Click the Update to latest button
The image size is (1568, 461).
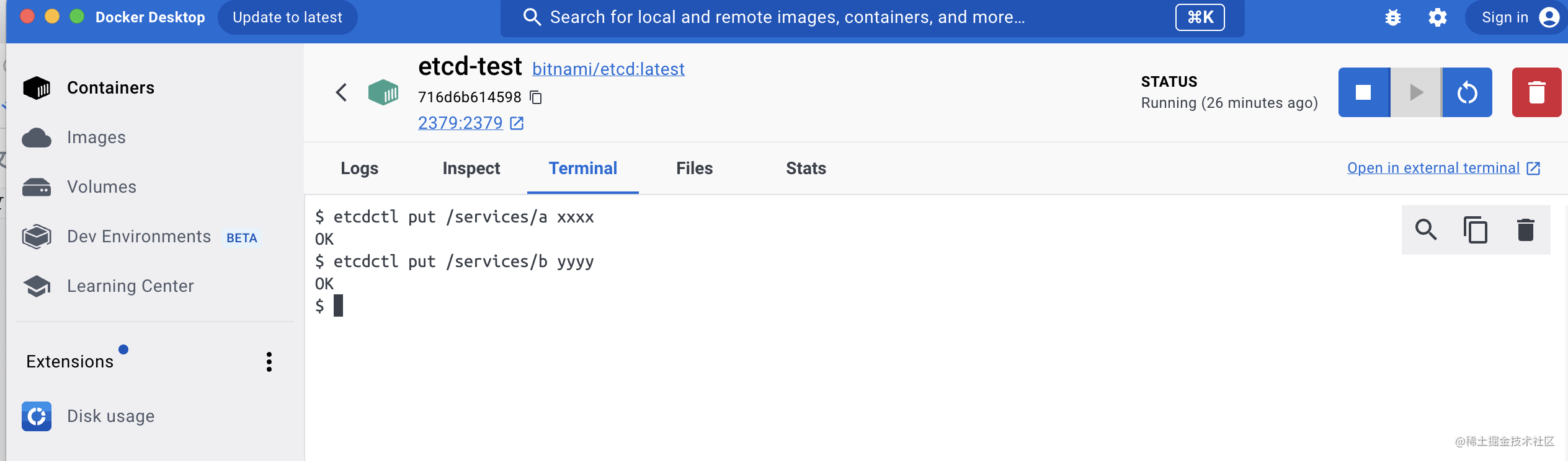[287, 17]
